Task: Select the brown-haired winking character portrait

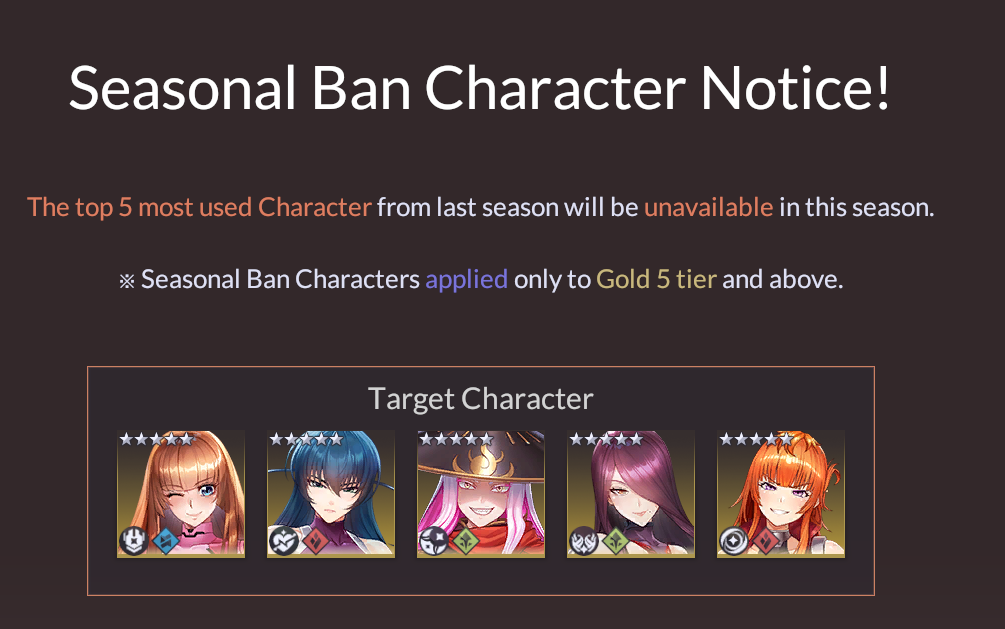Action: (181, 494)
